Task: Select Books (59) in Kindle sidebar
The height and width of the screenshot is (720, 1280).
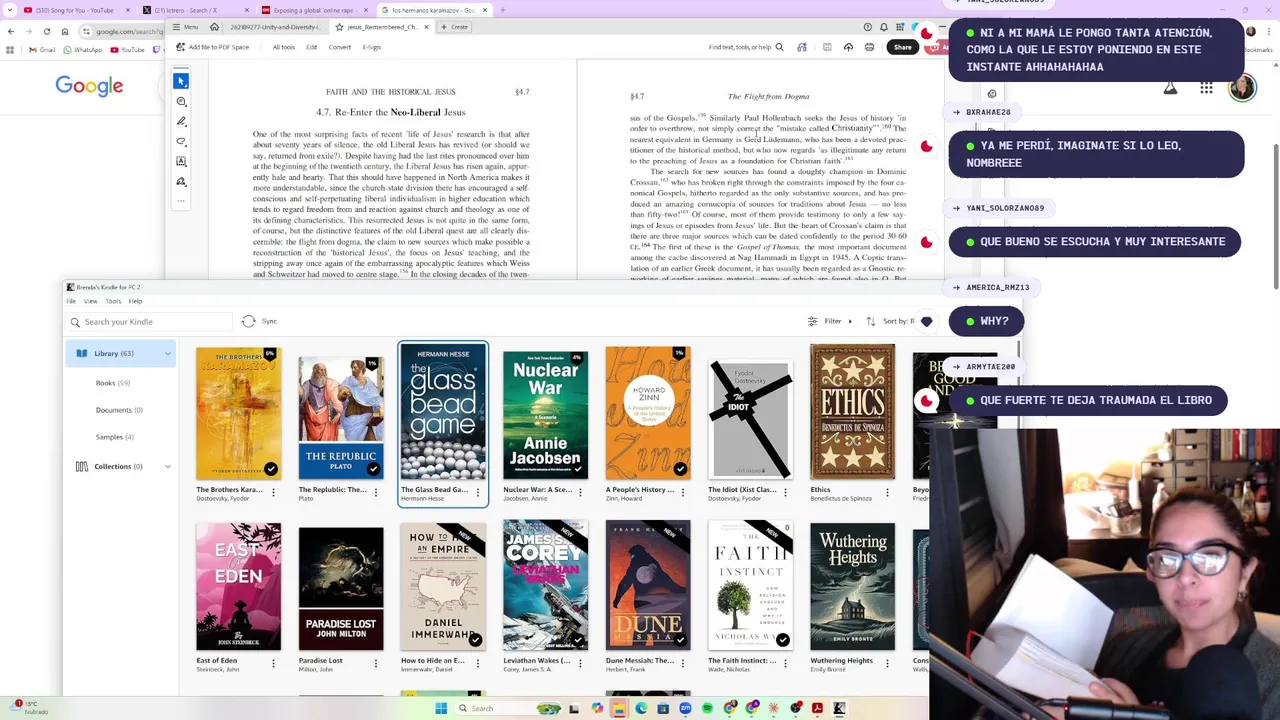Action: tap(112, 383)
